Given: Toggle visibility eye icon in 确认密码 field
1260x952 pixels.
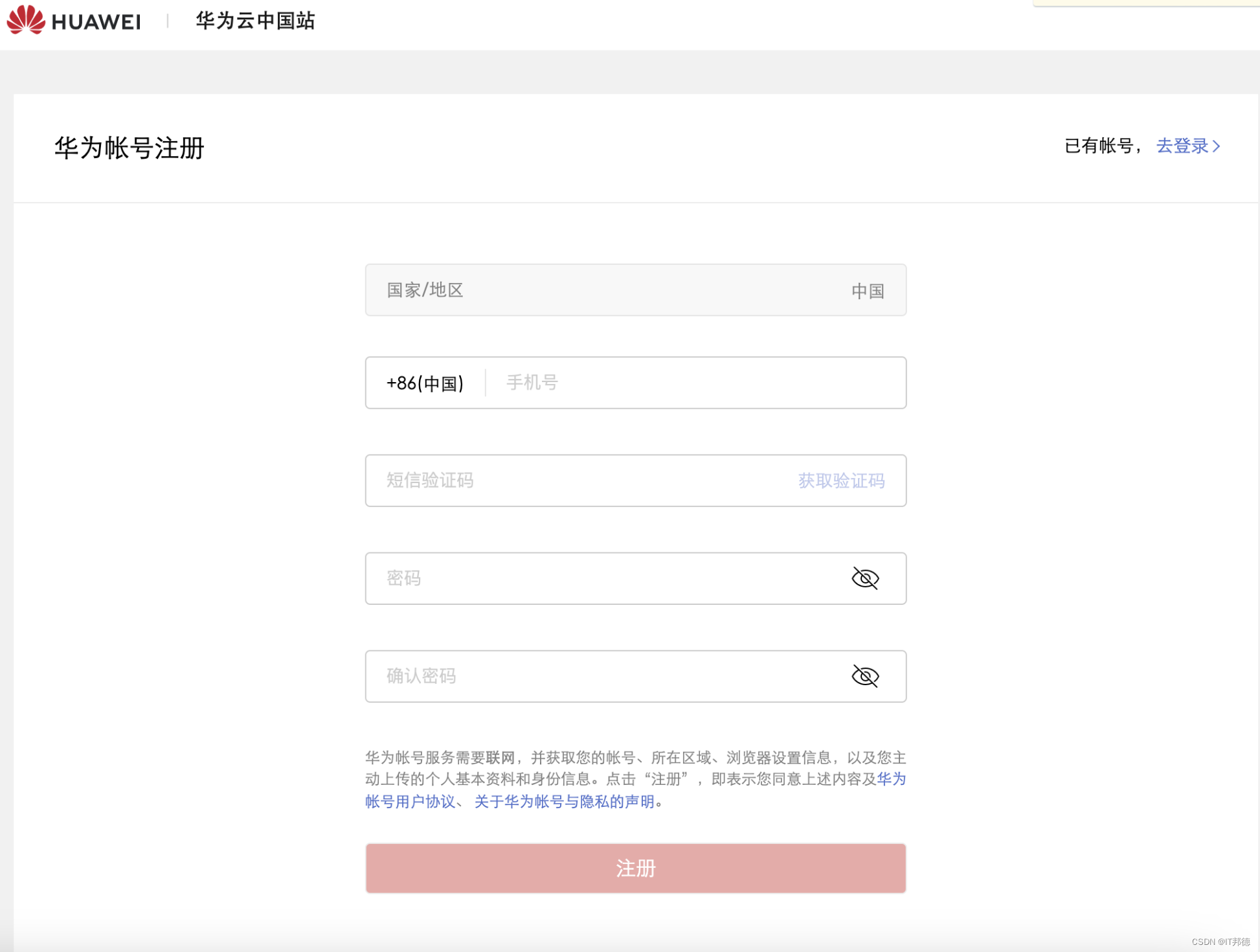Looking at the screenshot, I should pos(865,676).
